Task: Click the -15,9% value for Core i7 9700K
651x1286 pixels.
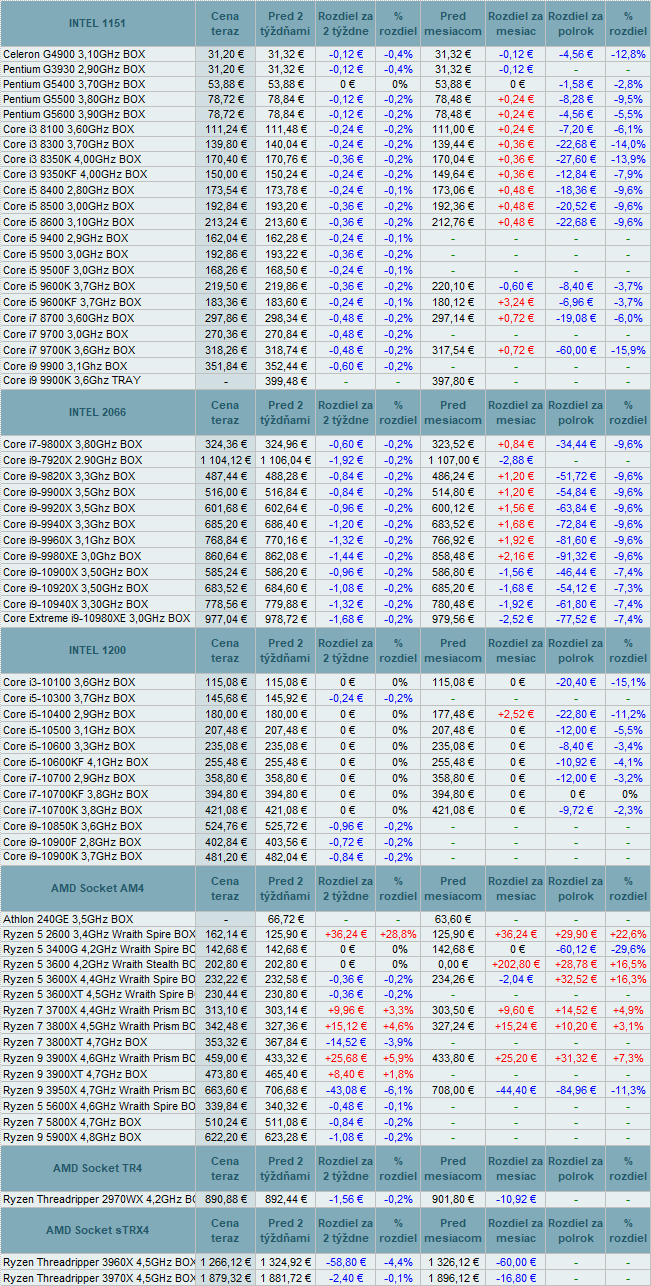Action: pos(628,350)
